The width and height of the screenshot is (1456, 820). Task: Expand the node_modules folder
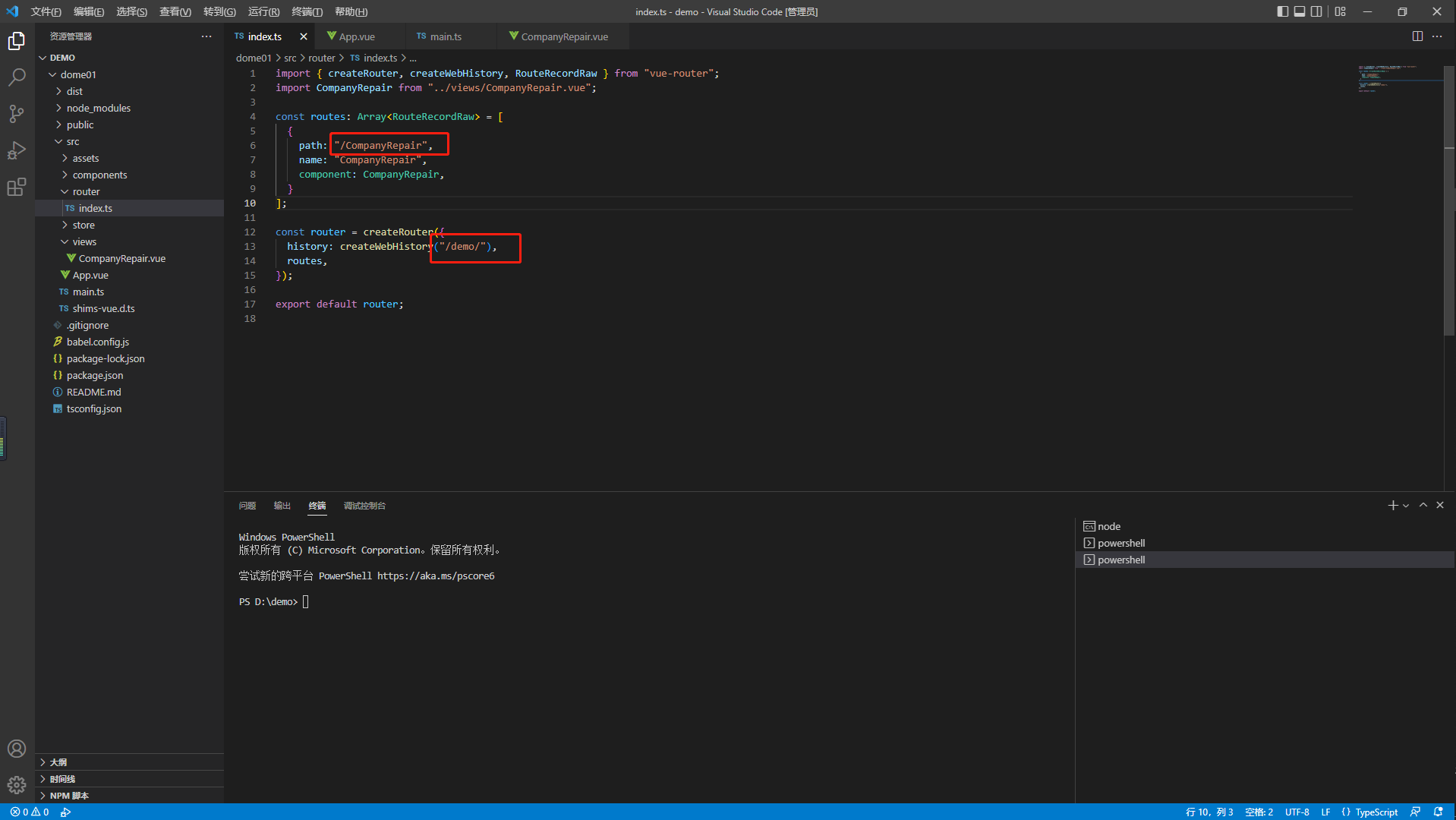pyautogui.click(x=98, y=108)
